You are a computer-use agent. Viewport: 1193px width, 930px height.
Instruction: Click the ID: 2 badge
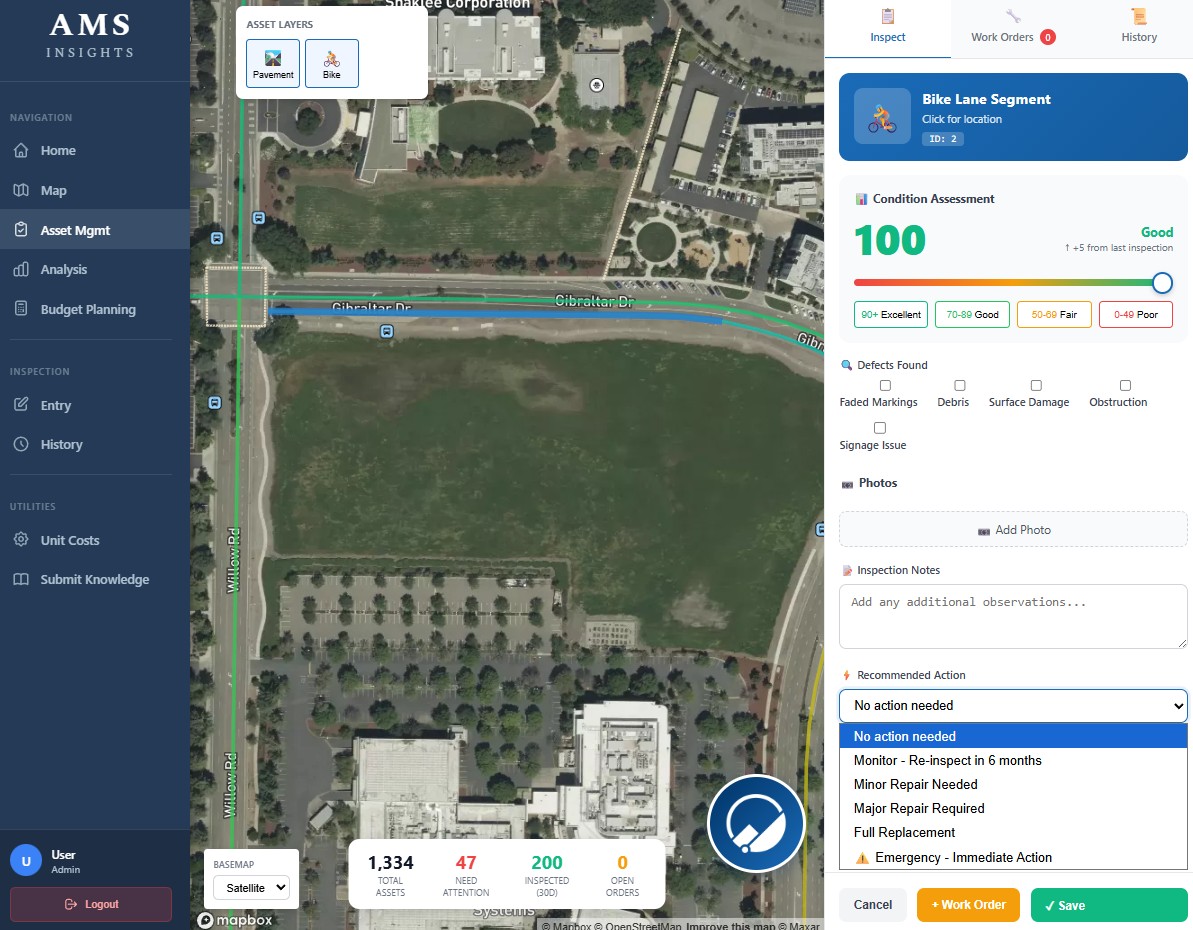(x=943, y=139)
